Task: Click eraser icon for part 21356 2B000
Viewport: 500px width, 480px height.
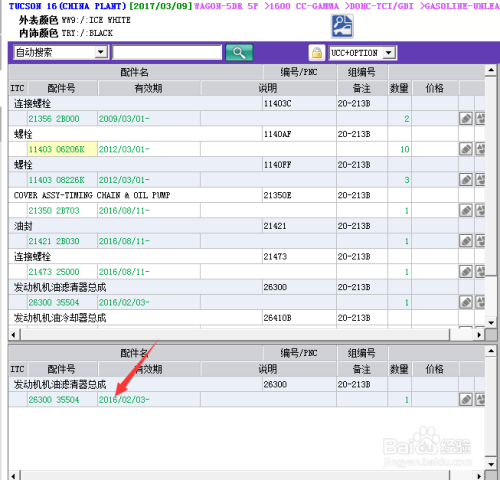Action: tap(466, 119)
